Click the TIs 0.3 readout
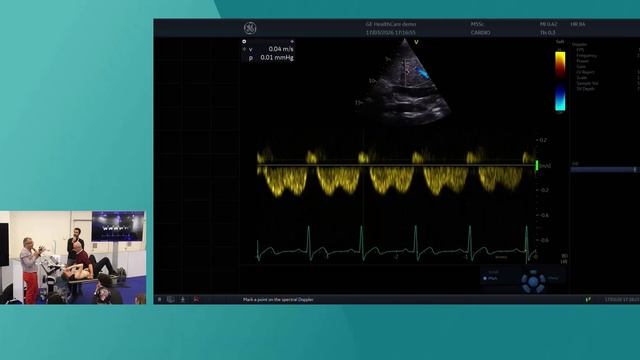 click(547, 32)
